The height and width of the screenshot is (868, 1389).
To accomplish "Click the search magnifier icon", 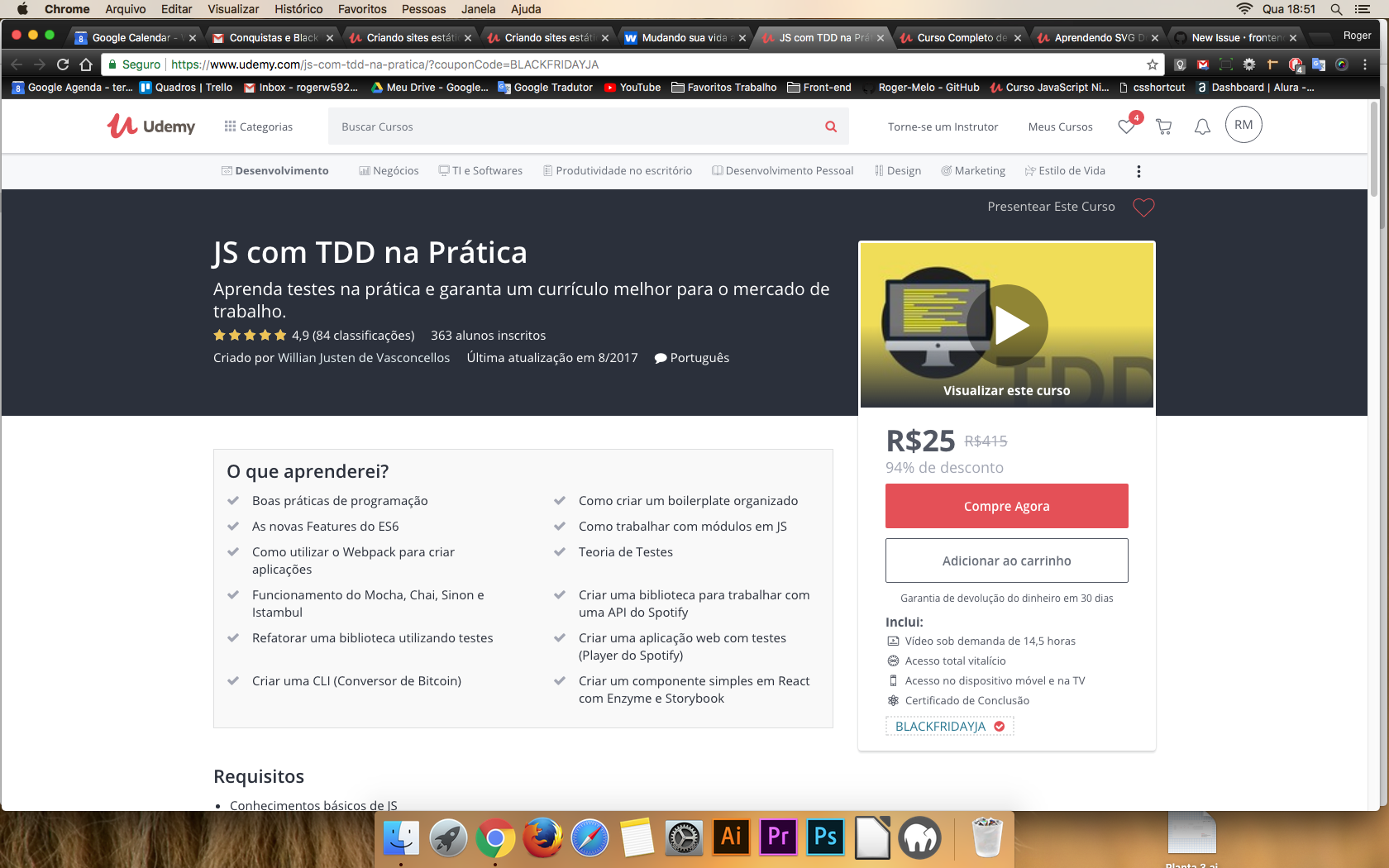I will [831, 126].
